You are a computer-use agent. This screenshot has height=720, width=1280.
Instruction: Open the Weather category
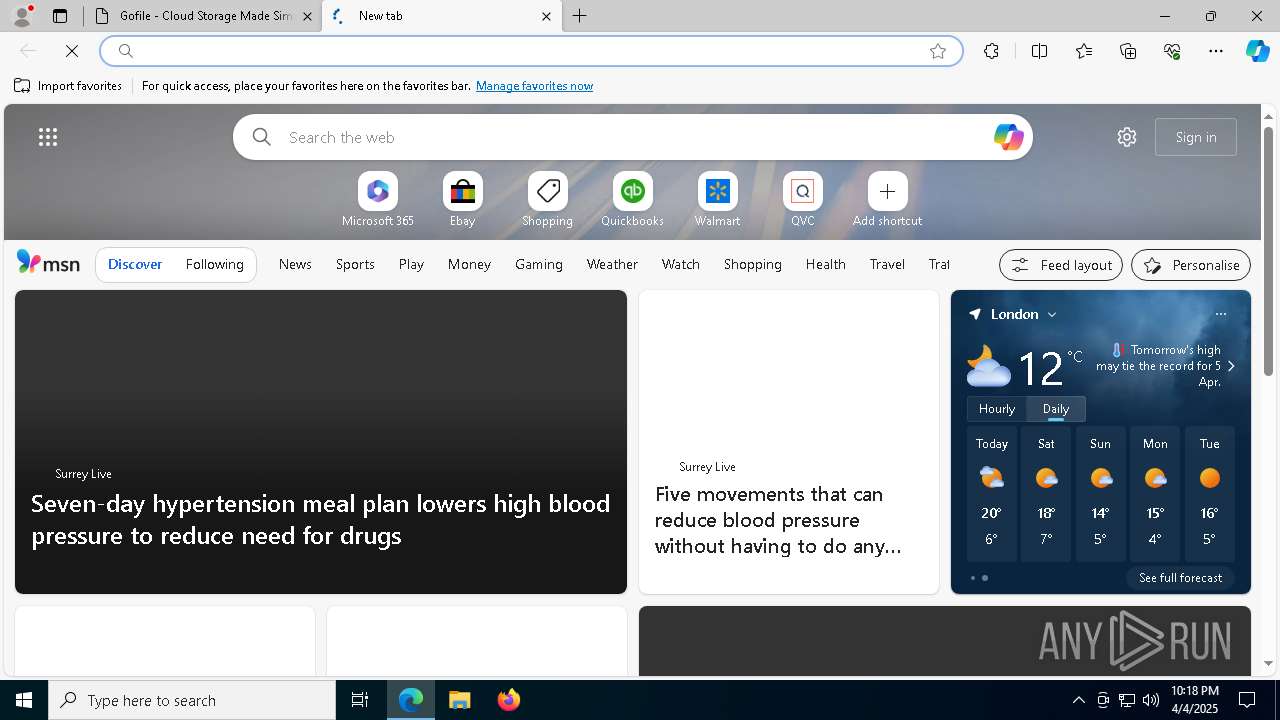(612, 264)
